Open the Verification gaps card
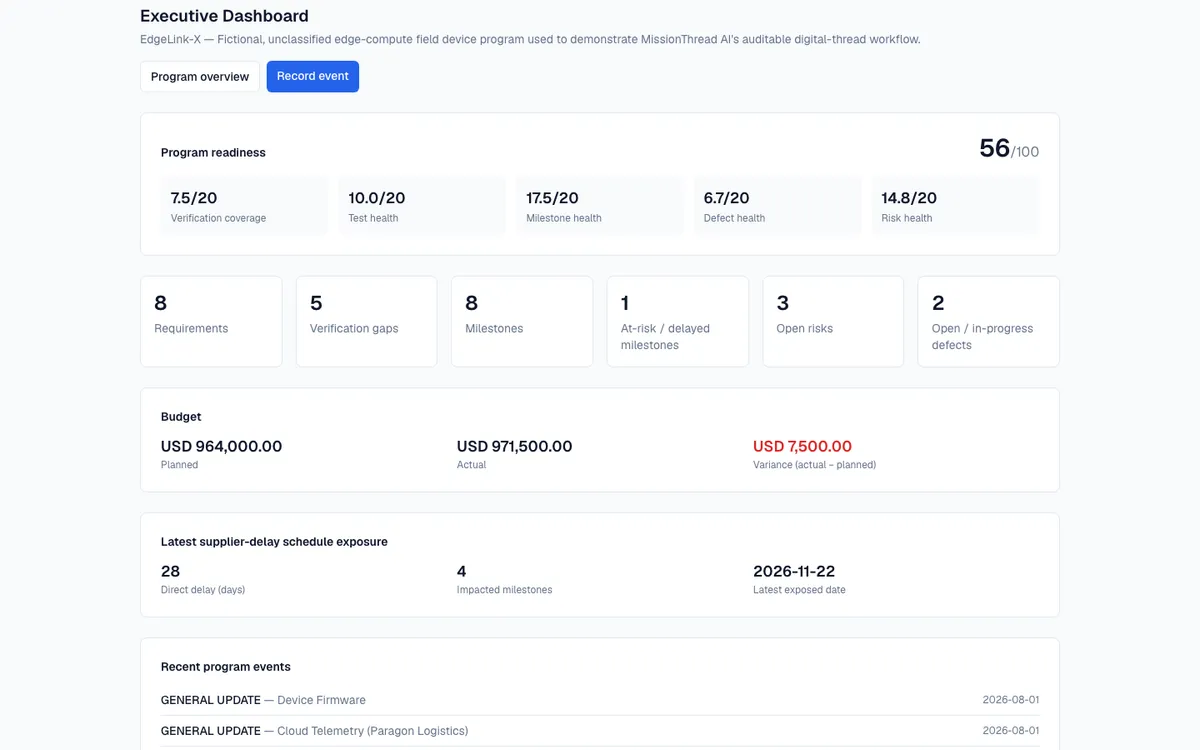 pos(367,322)
